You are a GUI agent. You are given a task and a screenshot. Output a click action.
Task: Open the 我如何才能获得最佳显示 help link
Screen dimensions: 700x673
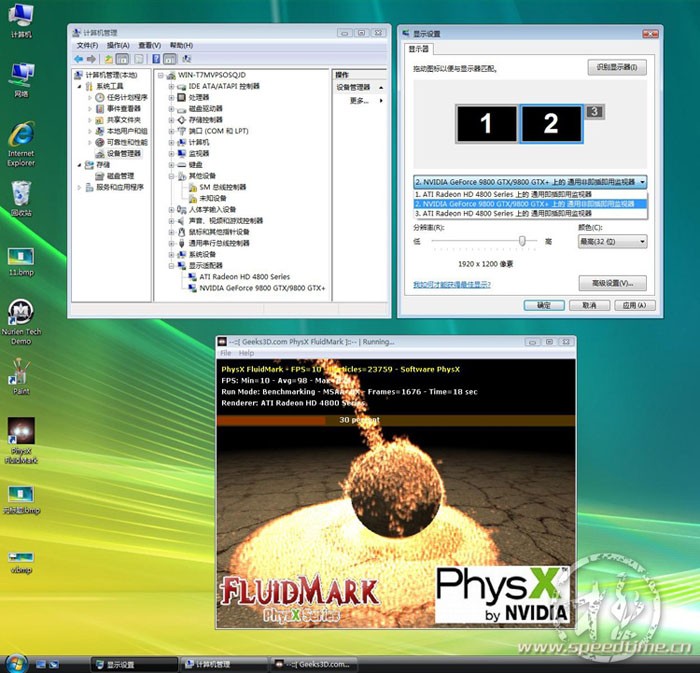[452, 284]
